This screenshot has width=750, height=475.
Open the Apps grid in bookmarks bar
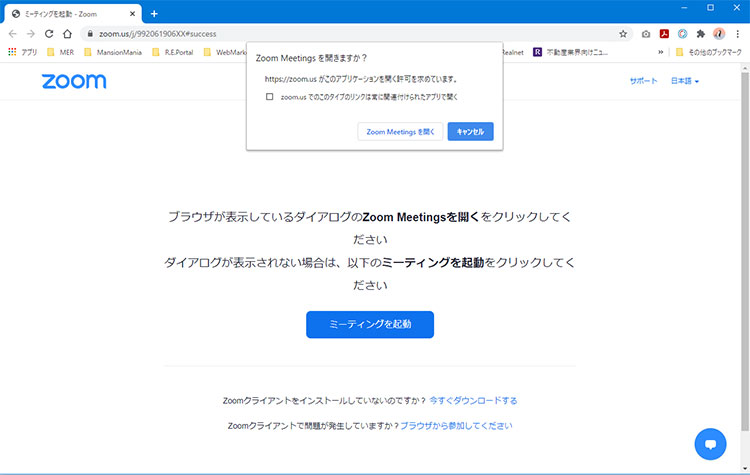(x=22, y=52)
